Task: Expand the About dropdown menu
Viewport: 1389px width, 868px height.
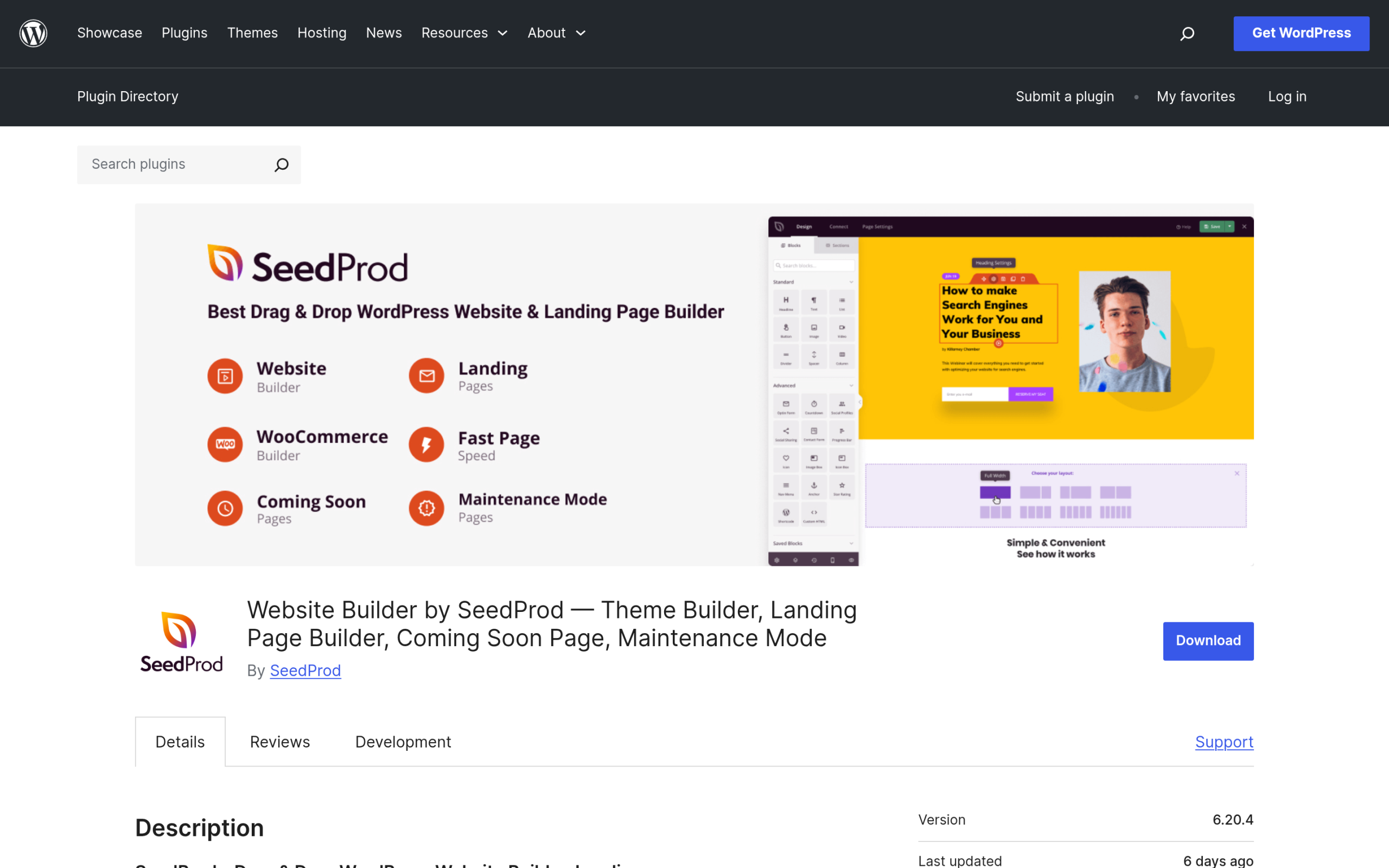Action: (557, 33)
